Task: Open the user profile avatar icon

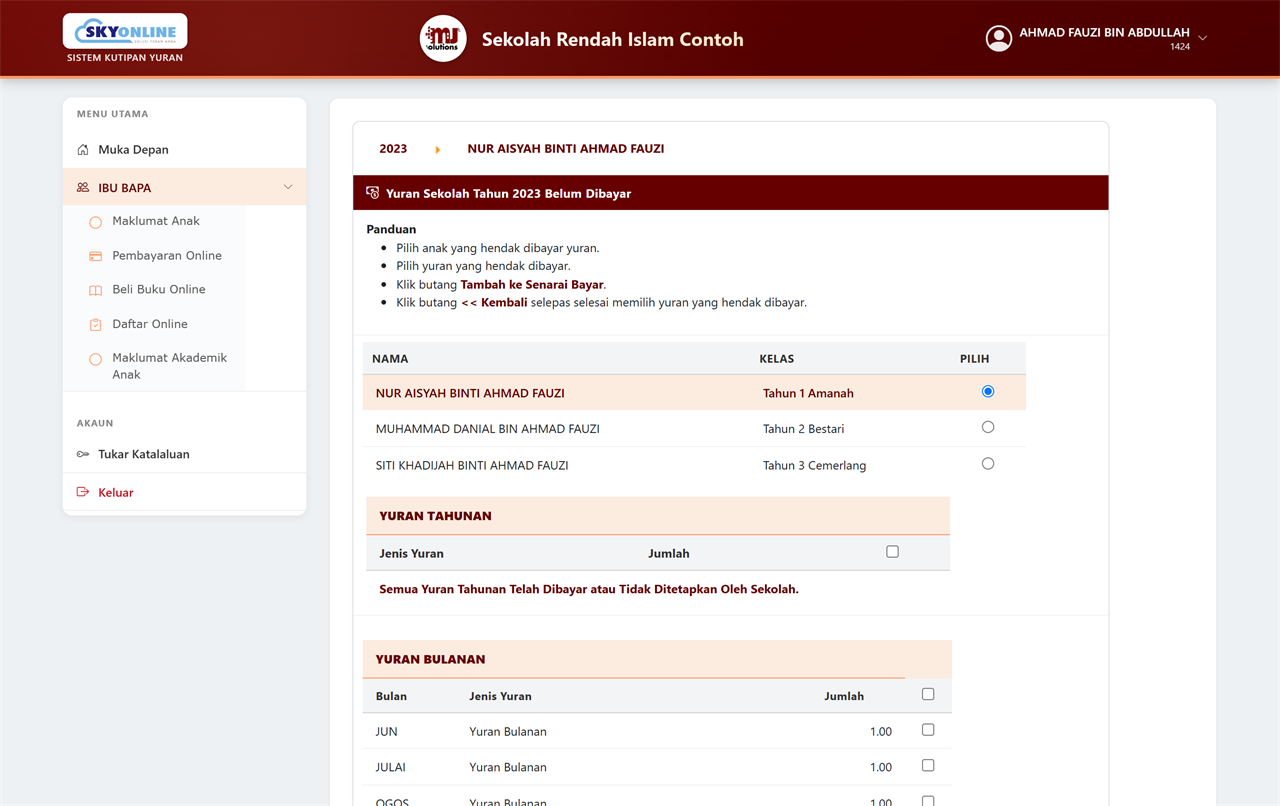Action: [999, 38]
